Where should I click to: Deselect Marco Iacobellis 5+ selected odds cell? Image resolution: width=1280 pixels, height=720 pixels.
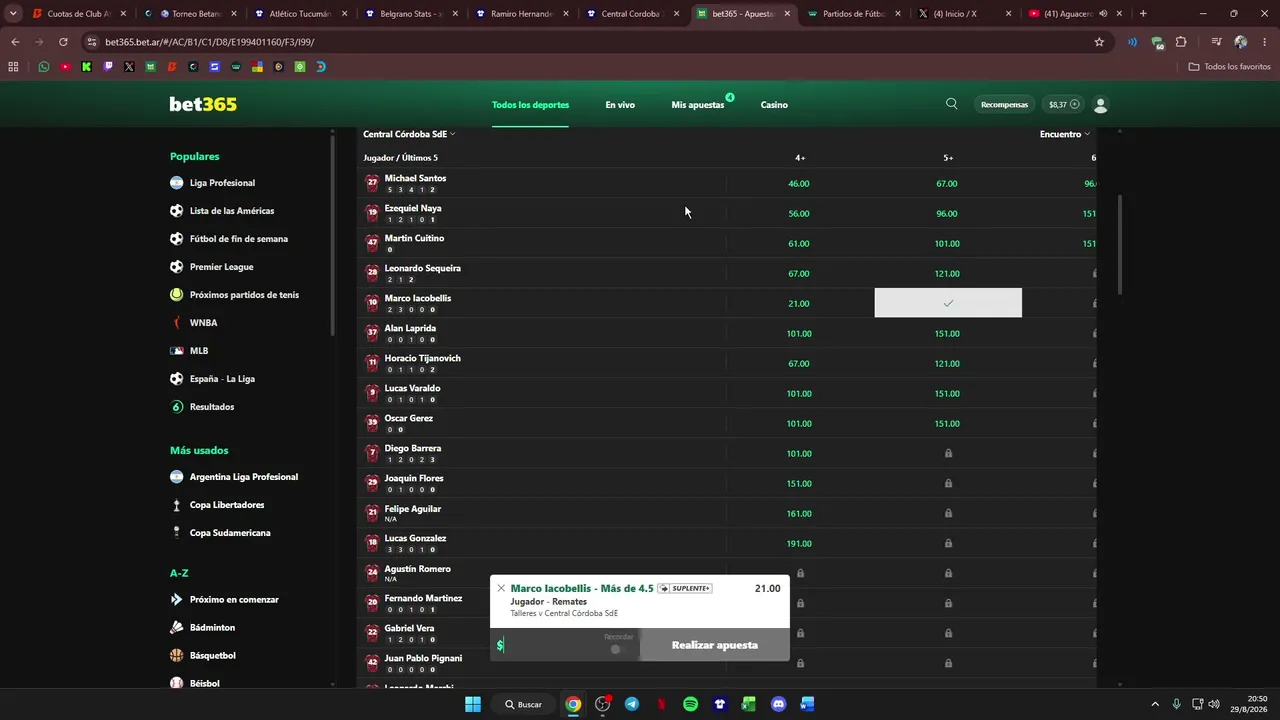click(948, 303)
